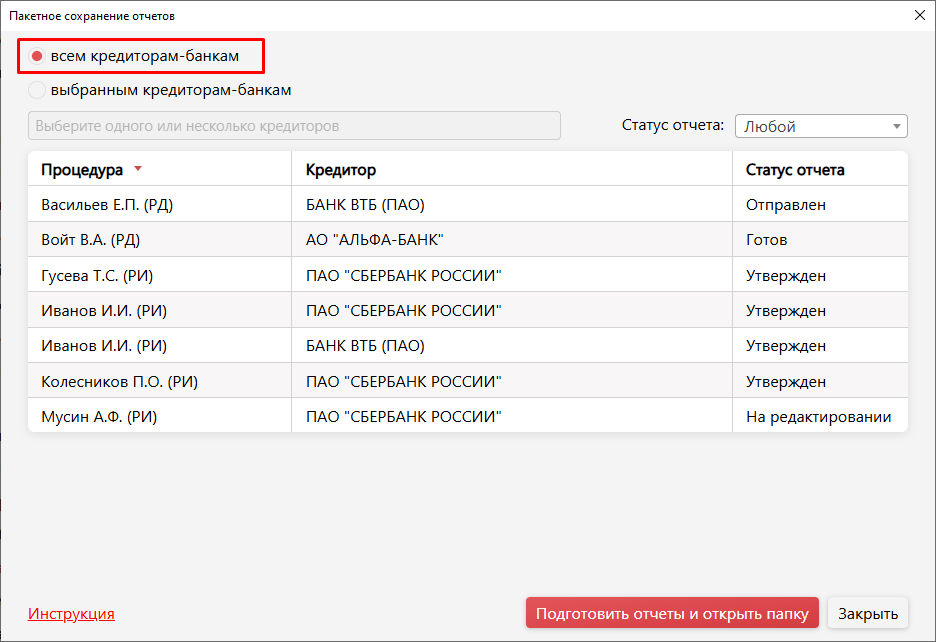Image resolution: width=936 pixels, height=642 pixels.
Task: Click the 'АО "АЛЬФА-БАНК"' creditor cell
Action: pyautogui.click(x=374, y=240)
